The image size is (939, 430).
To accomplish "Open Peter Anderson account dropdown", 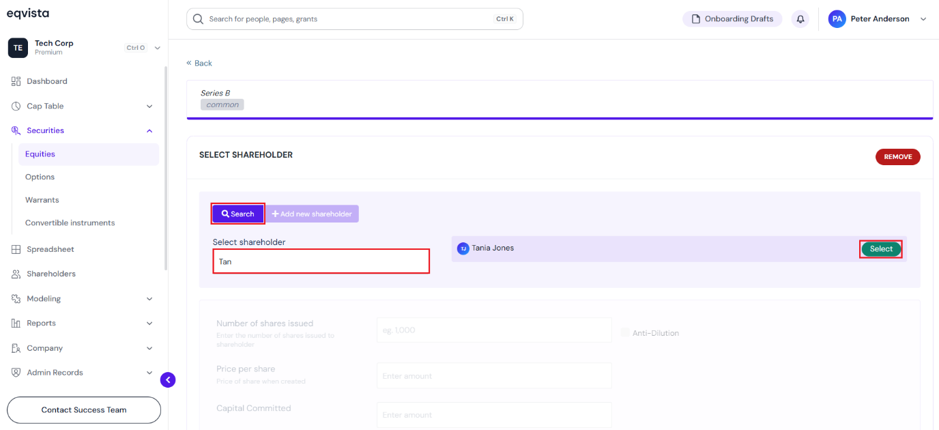I will 877,19.
